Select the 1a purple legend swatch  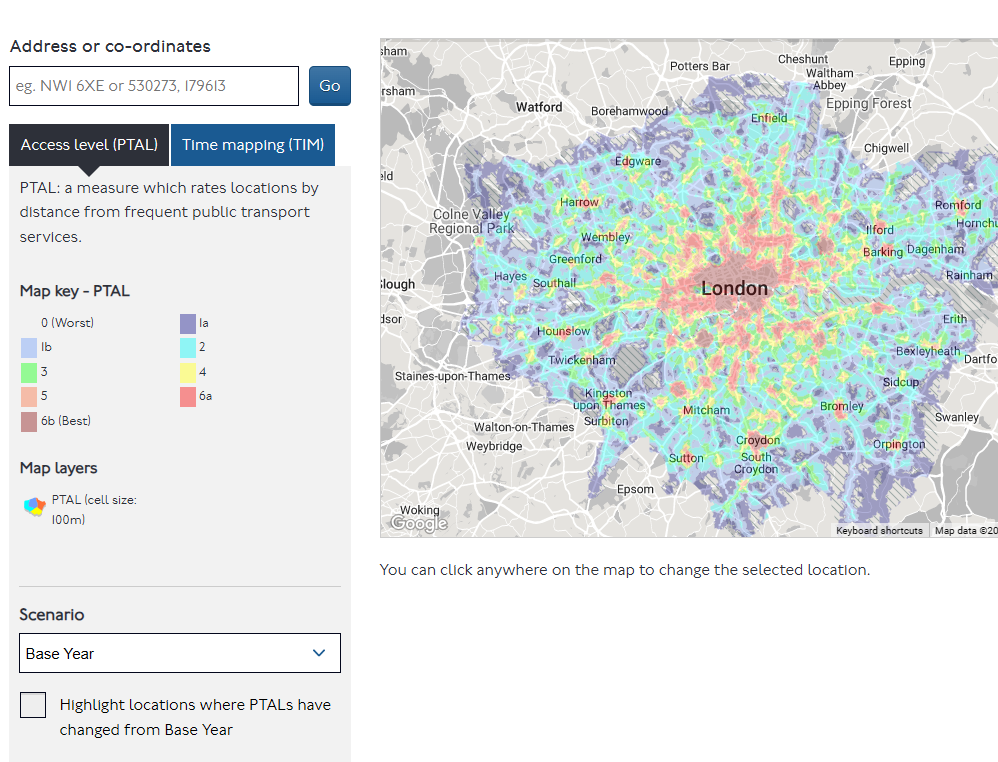tap(188, 323)
